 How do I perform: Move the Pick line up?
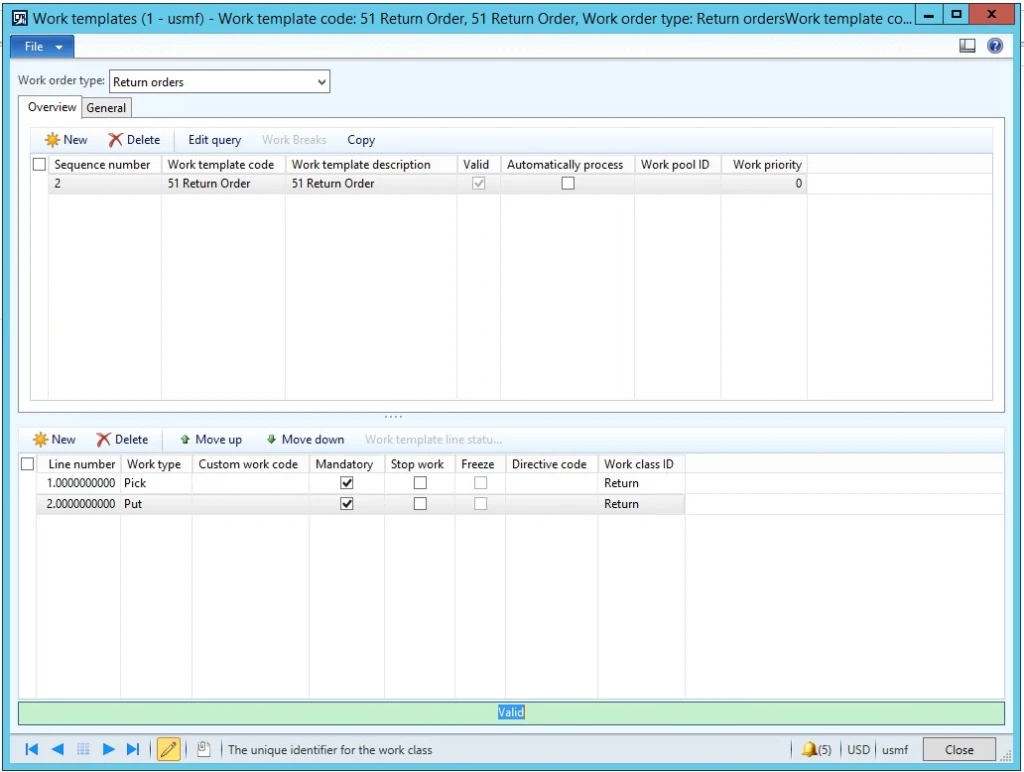click(x=210, y=439)
